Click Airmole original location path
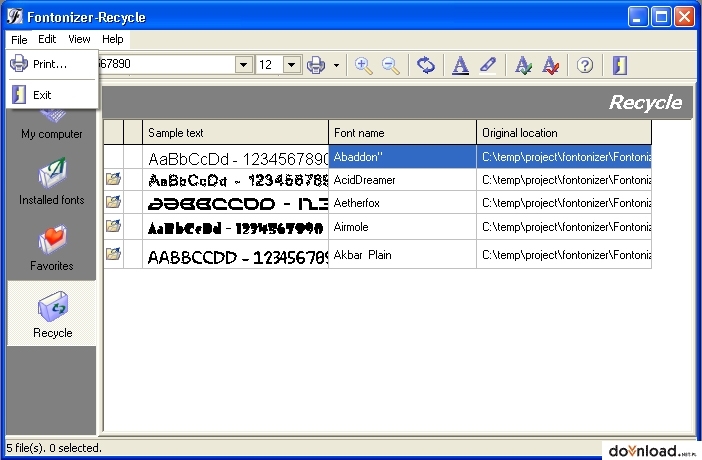 pyautogui.click(x=564, y=227)
